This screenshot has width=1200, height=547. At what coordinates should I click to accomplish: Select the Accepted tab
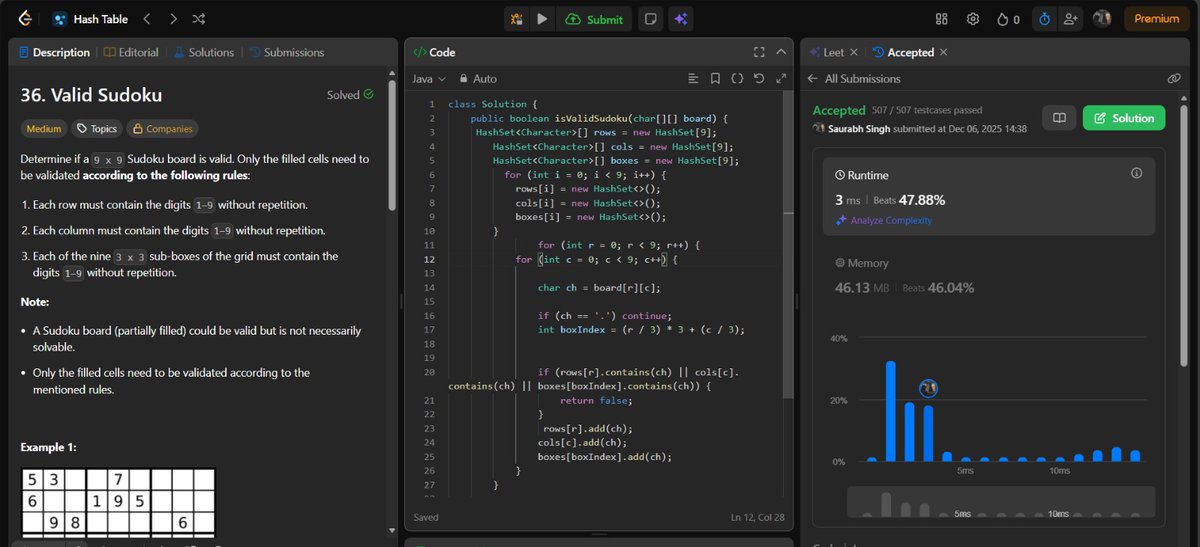click(903, 52)
